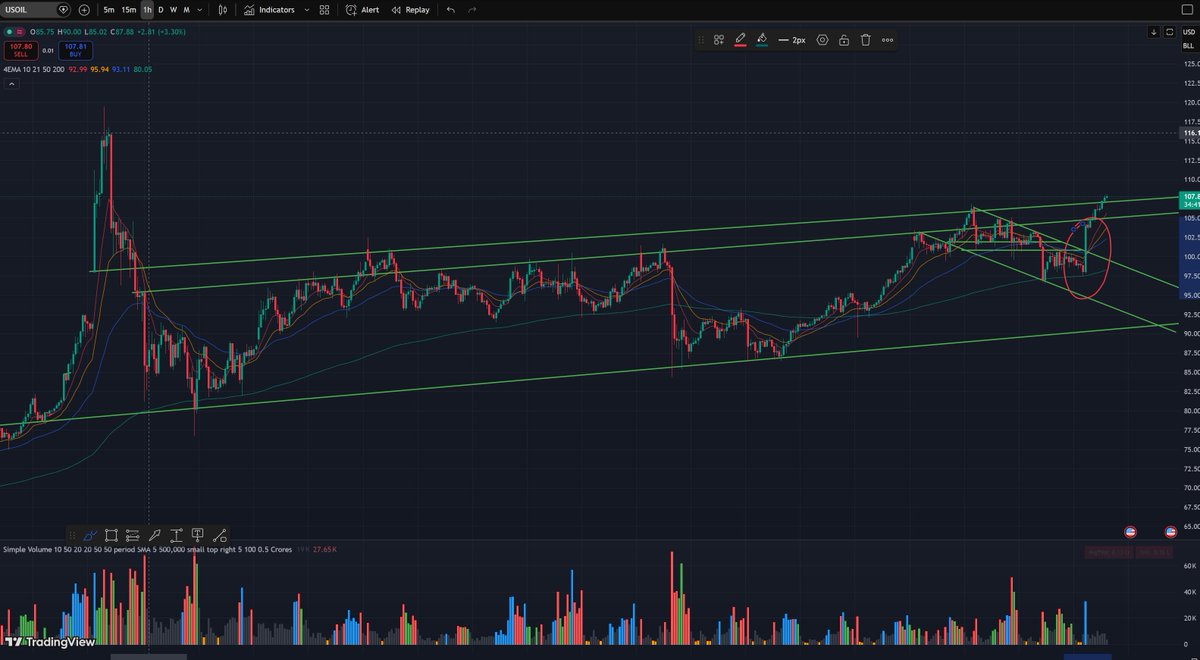Open the Indicators dialog
Screen dimensions: 1200x660
point(269,9)
